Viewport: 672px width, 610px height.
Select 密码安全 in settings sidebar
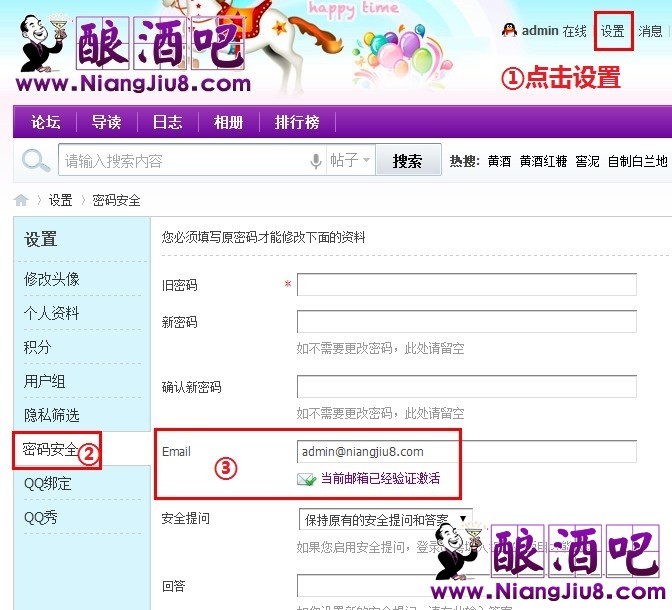51,449
